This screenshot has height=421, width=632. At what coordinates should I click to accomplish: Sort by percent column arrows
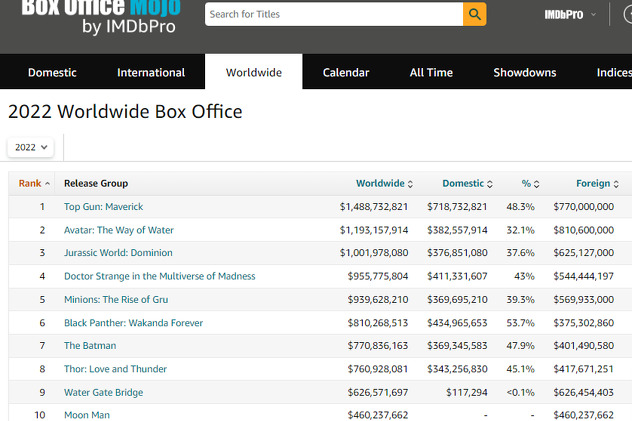coord(536,184)
